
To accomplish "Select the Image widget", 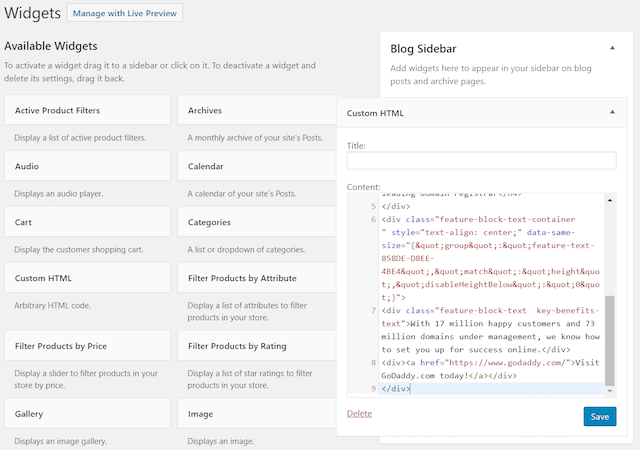I will point(257,414).
